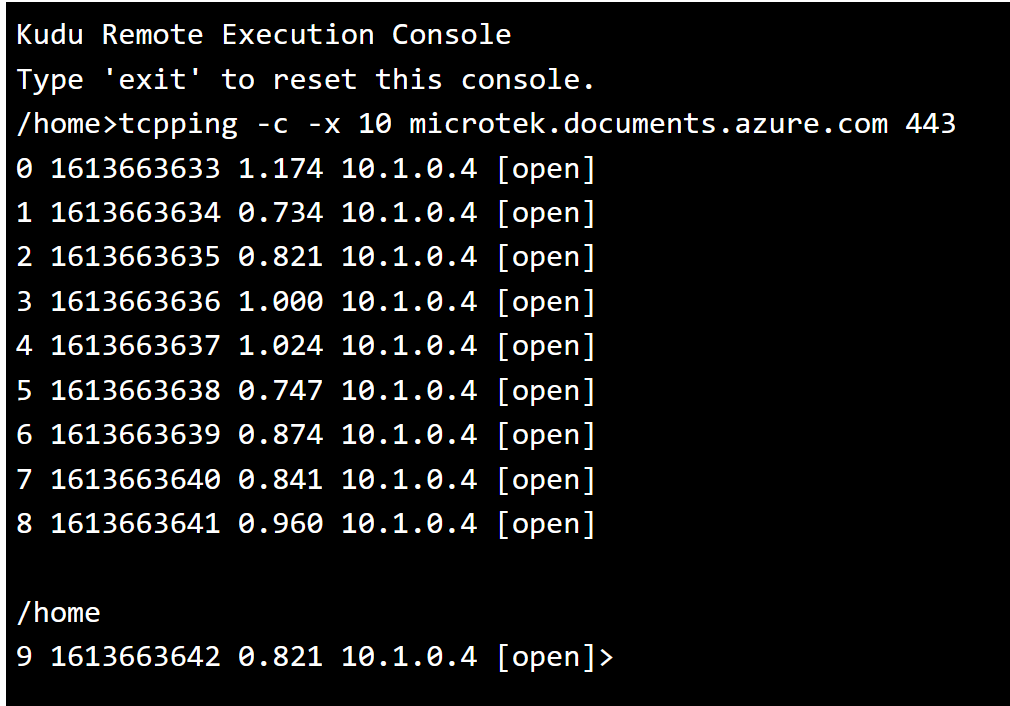This screenshot has height=706, width=1010.
Task: Click the [open] status on row 7
Action: tap(546, 480)
